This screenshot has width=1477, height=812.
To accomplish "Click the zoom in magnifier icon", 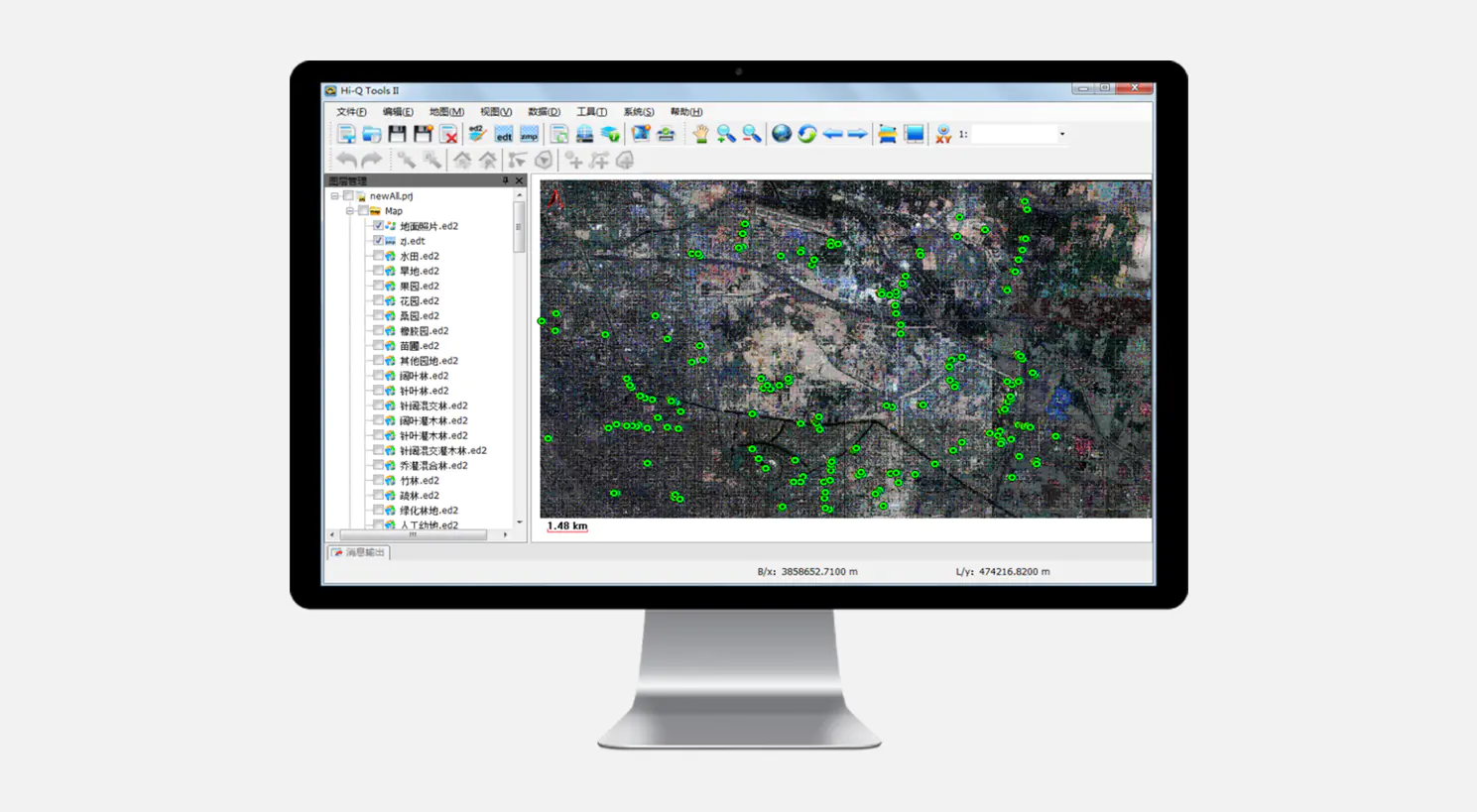I will 726,134.
